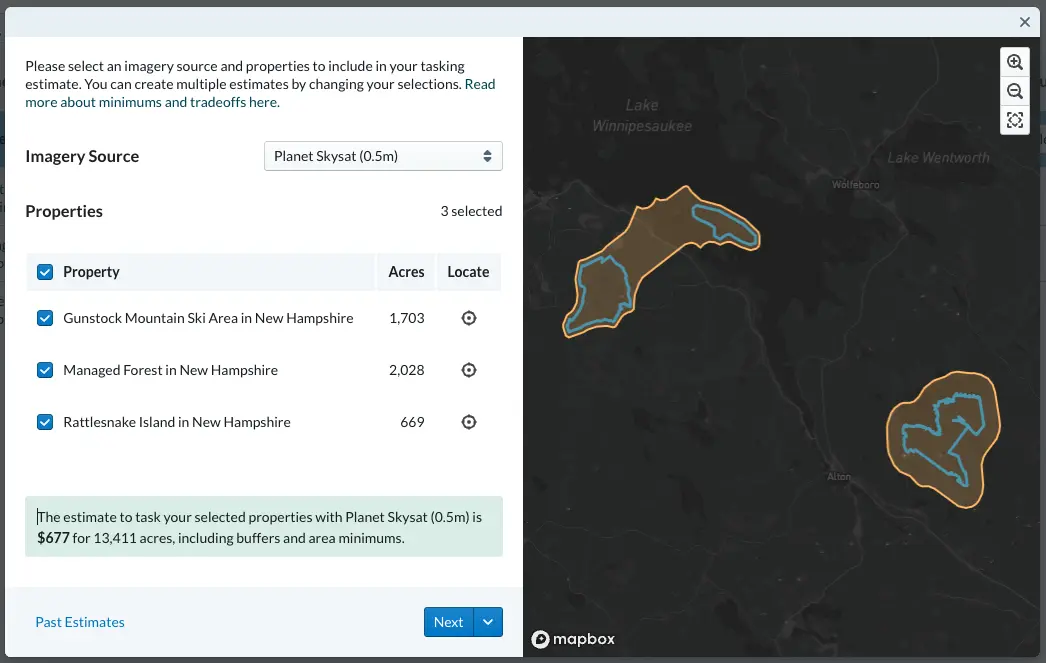Click 'Gunstock Mountain Ski Area in New Hampshire' name

[x=208, y=318]
